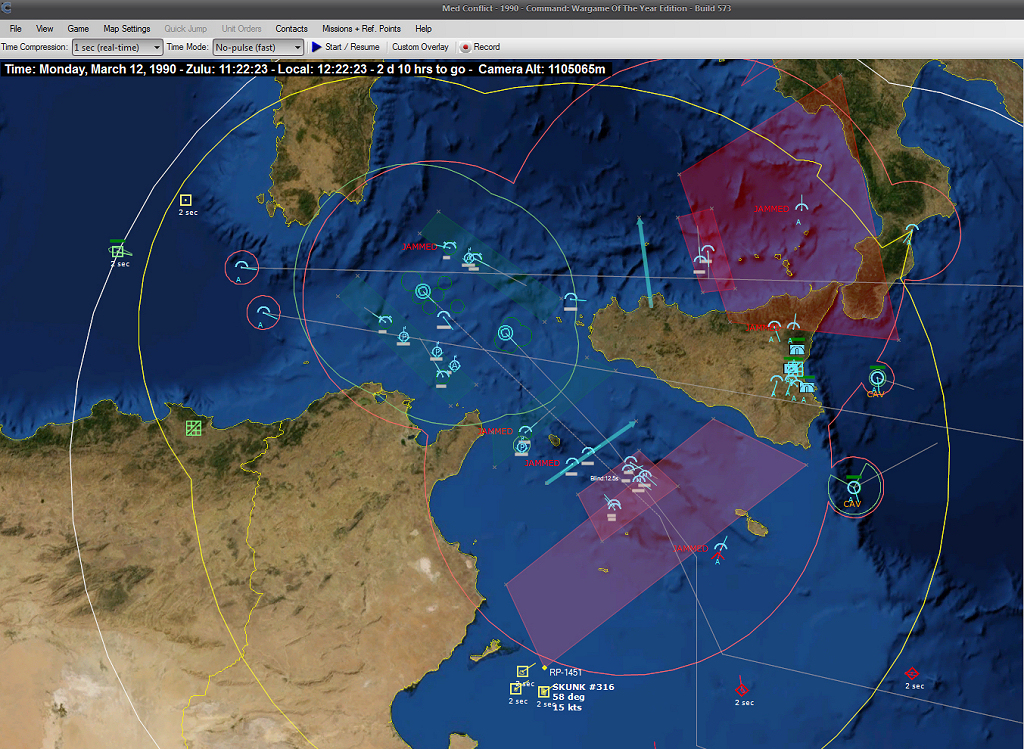Select southern CAV unit southeast of Sicily
The height and width of the screenshot is (749, 1024).
tap(853, 487)
